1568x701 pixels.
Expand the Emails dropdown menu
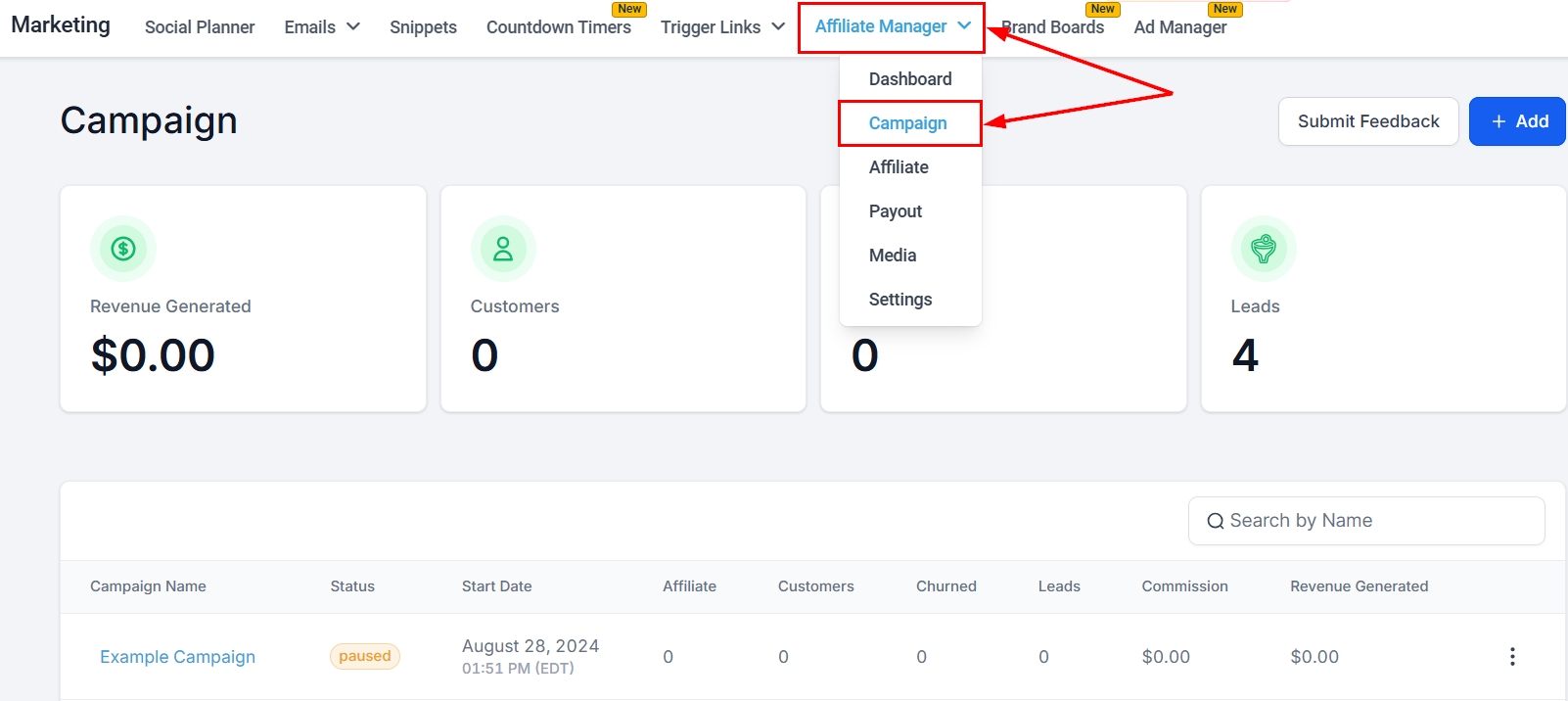pyautogui.click(x=322, y=27)
